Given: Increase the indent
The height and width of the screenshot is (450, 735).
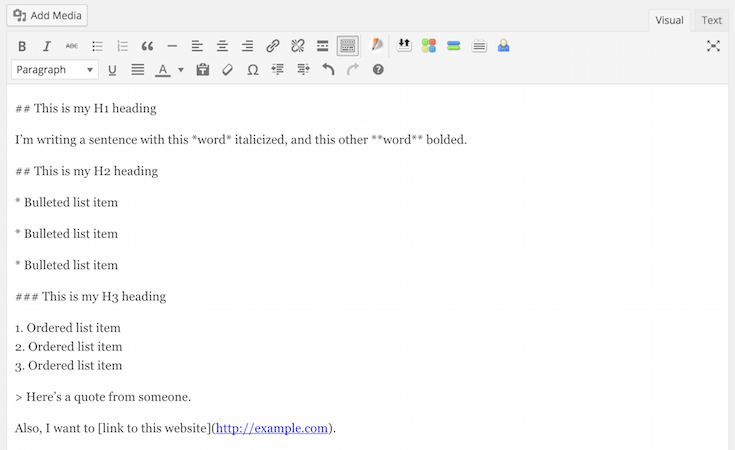Looking at the screenshot, I should pos(303,70).
